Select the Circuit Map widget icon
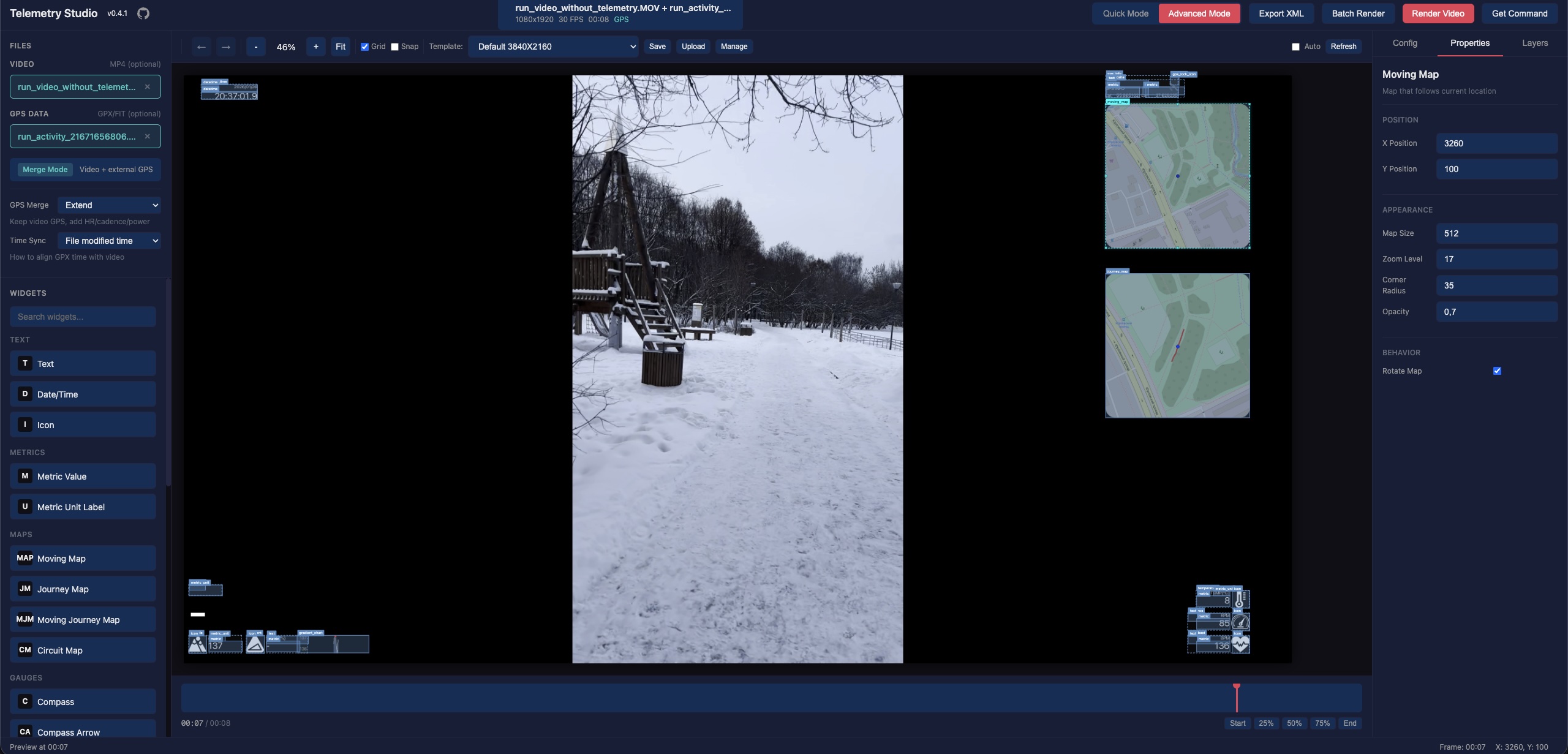 [x=24, y=650]
